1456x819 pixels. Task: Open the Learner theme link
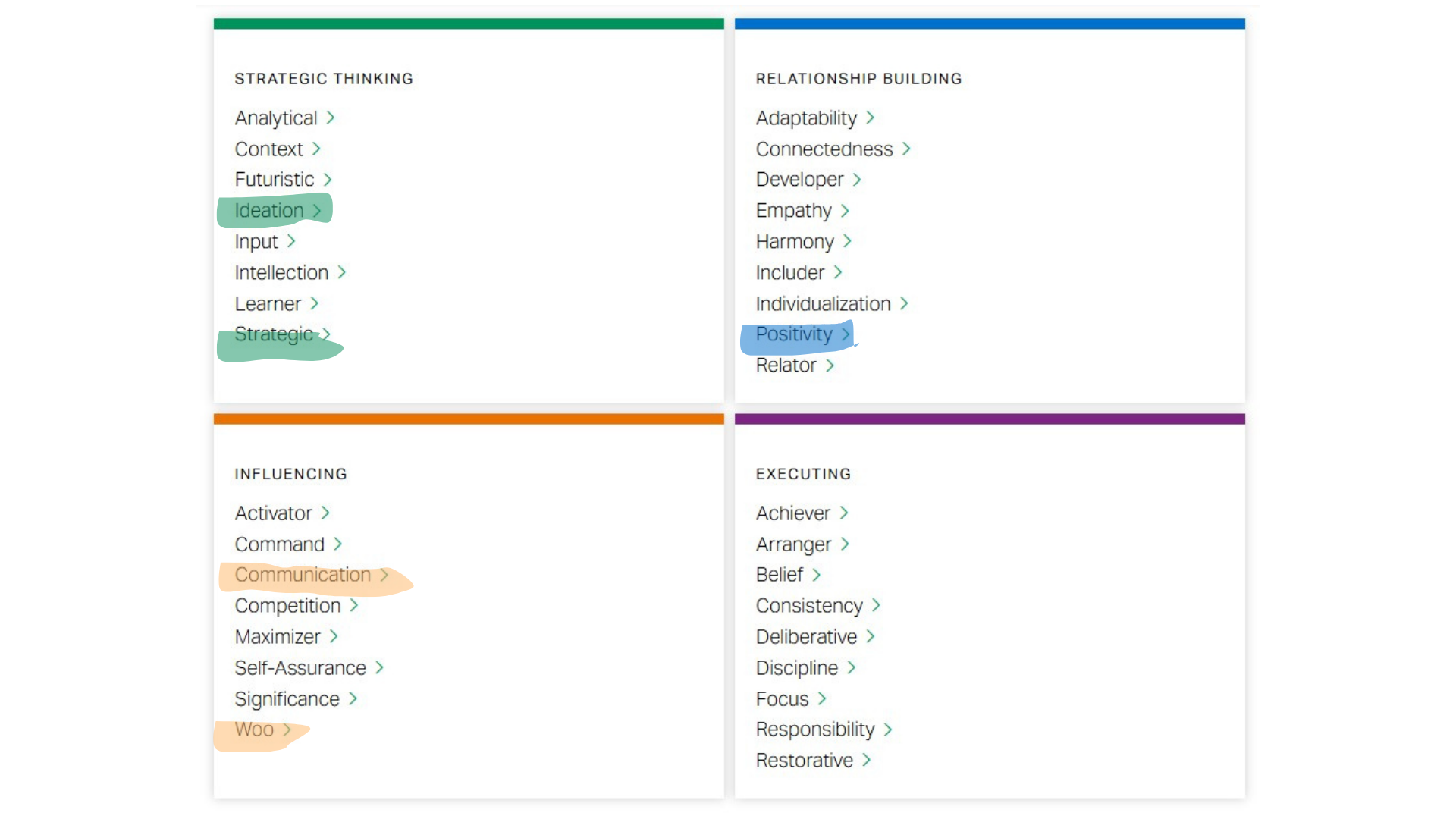[x=268, y=304]
